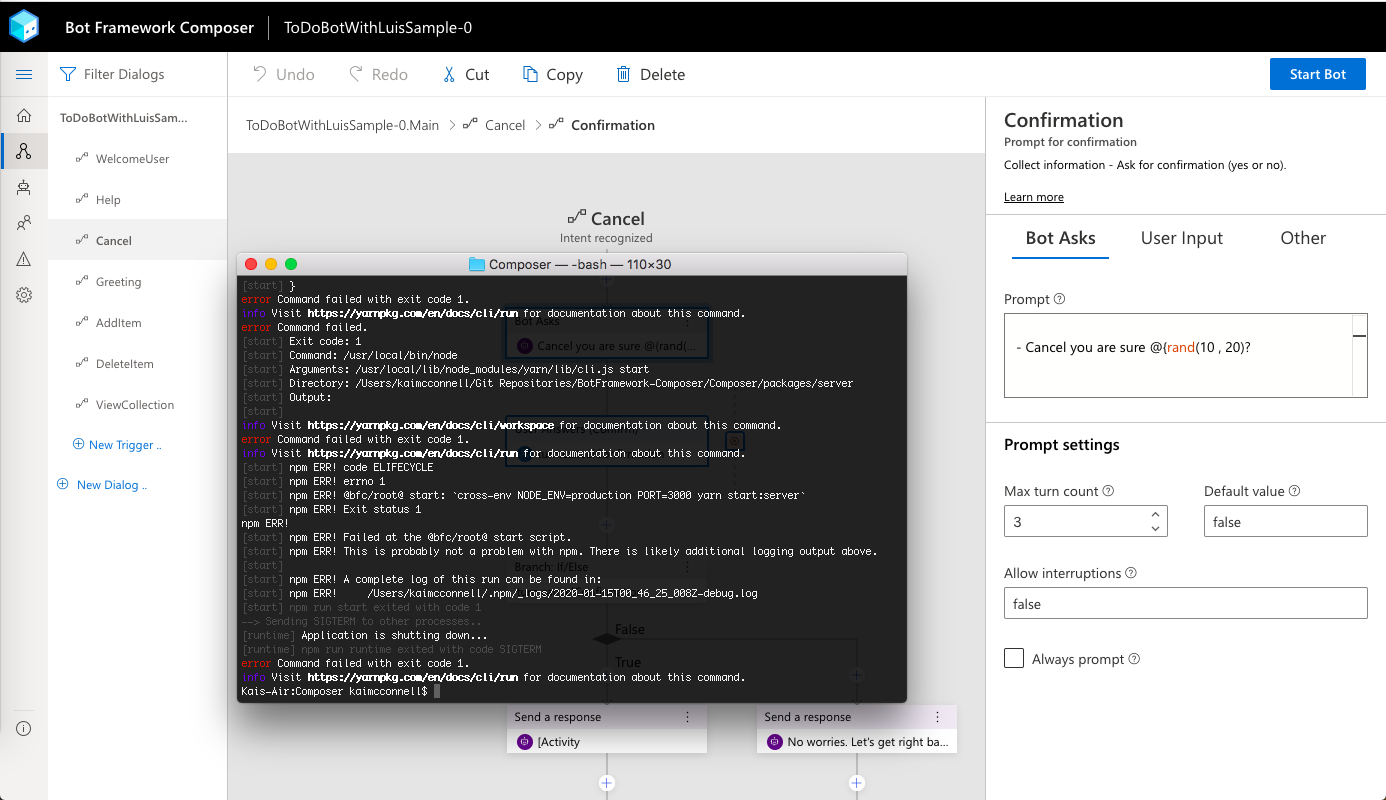The height and width of the screenshot is (800, 1386).
Task: Enable the Always prompt checkbox
Action: point(1014,658)
